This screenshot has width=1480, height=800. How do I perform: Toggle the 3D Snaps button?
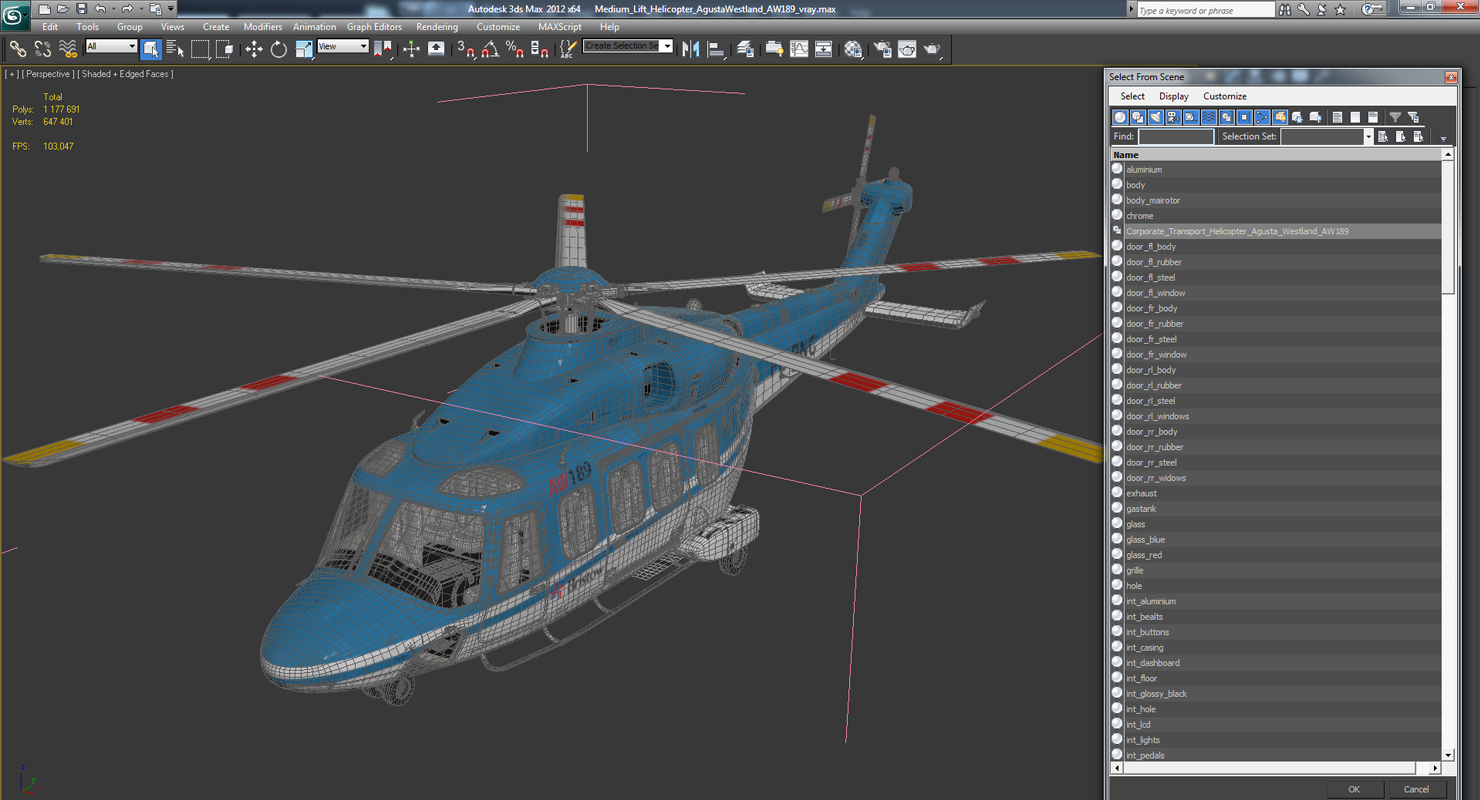466,48
